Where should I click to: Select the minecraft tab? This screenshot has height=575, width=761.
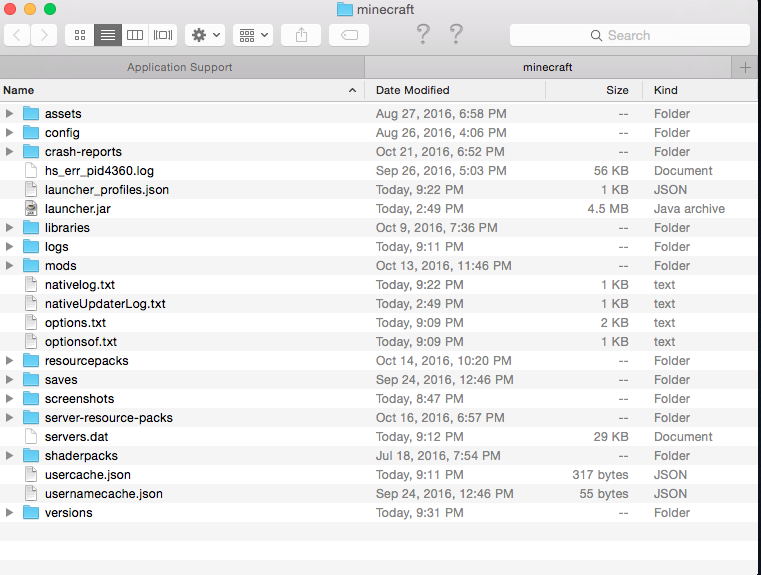click(x=547, y=67)
